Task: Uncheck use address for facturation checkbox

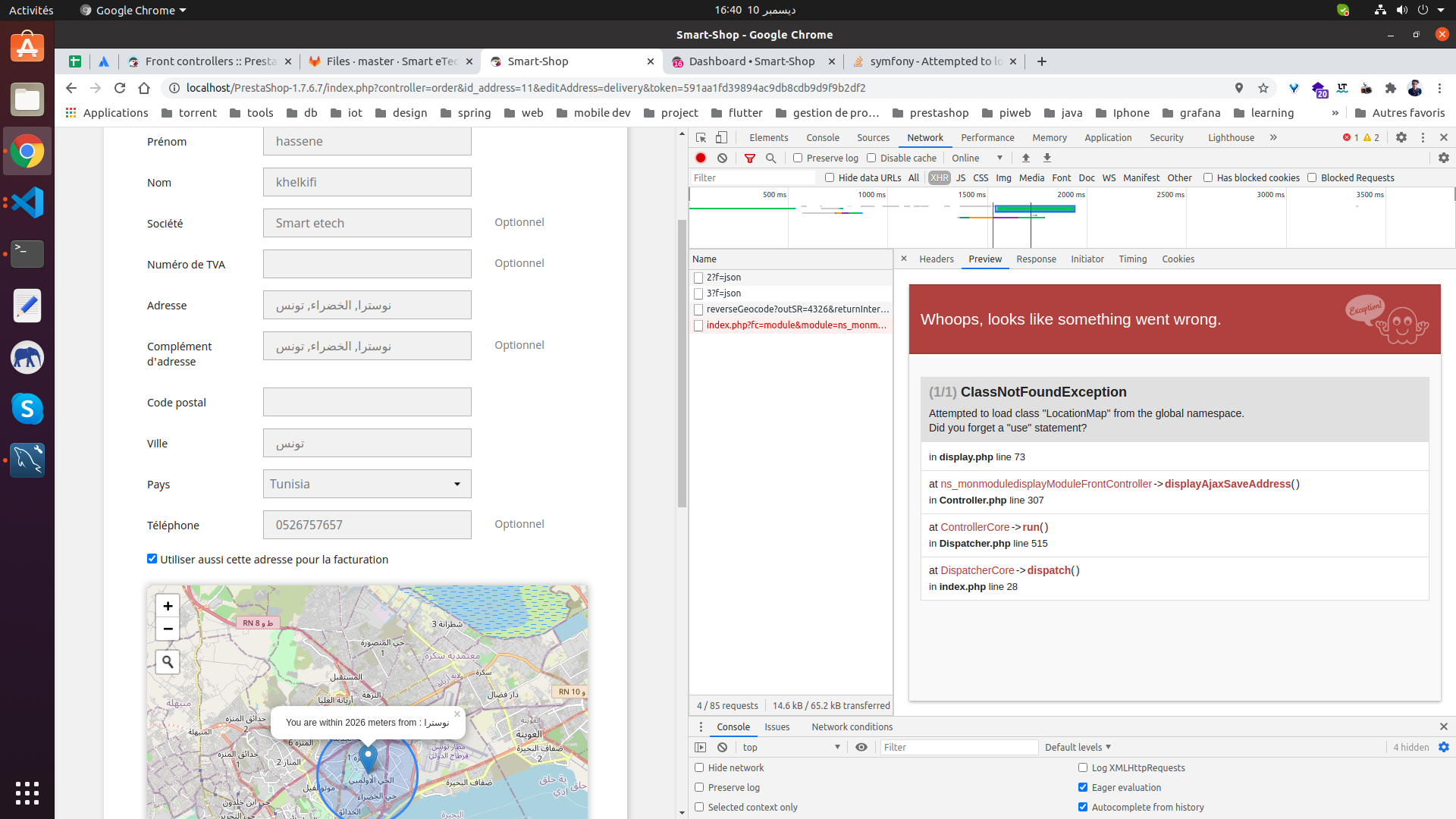Action: click(152, 559)
